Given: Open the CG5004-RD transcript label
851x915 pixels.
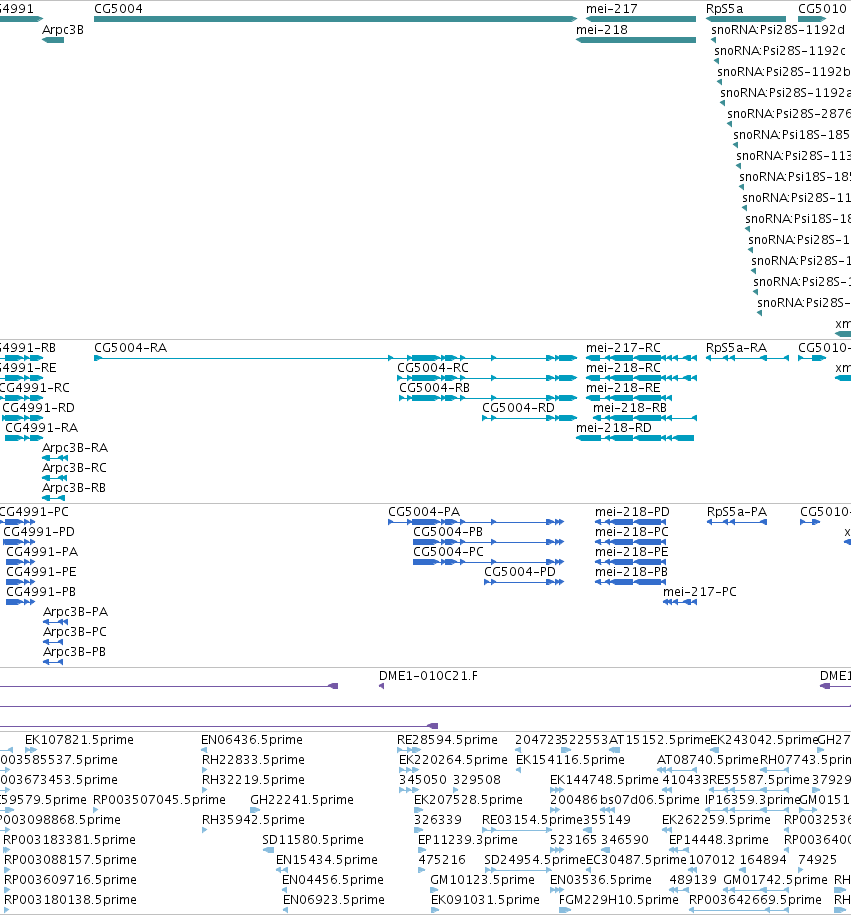Looking at the screenshot, I should [x=518, y=407].
